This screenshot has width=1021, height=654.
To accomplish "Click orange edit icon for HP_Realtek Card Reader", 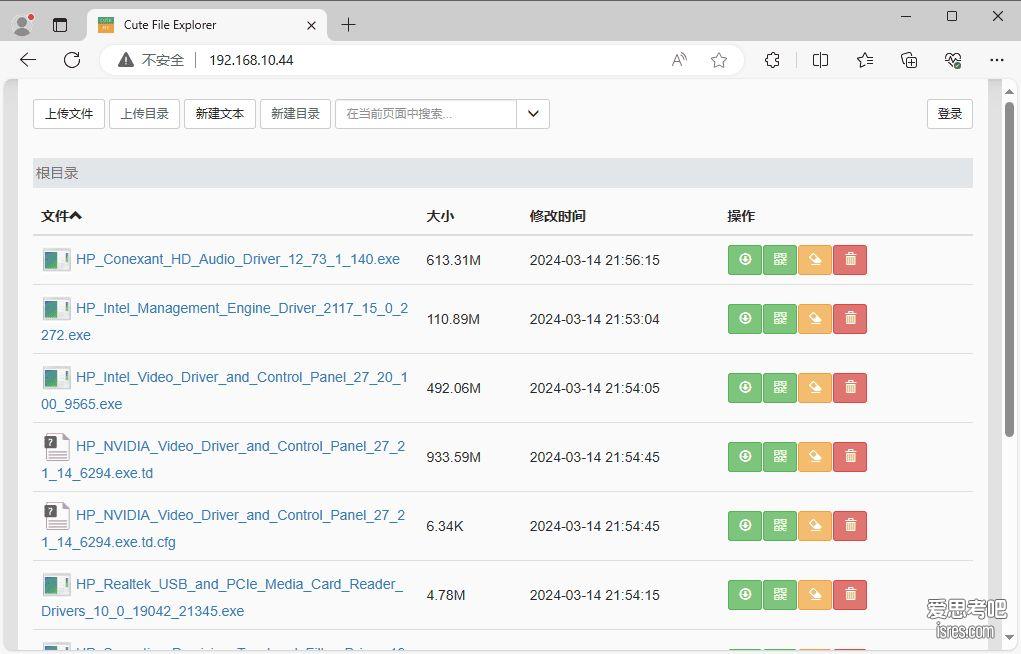I will (815, 595).
